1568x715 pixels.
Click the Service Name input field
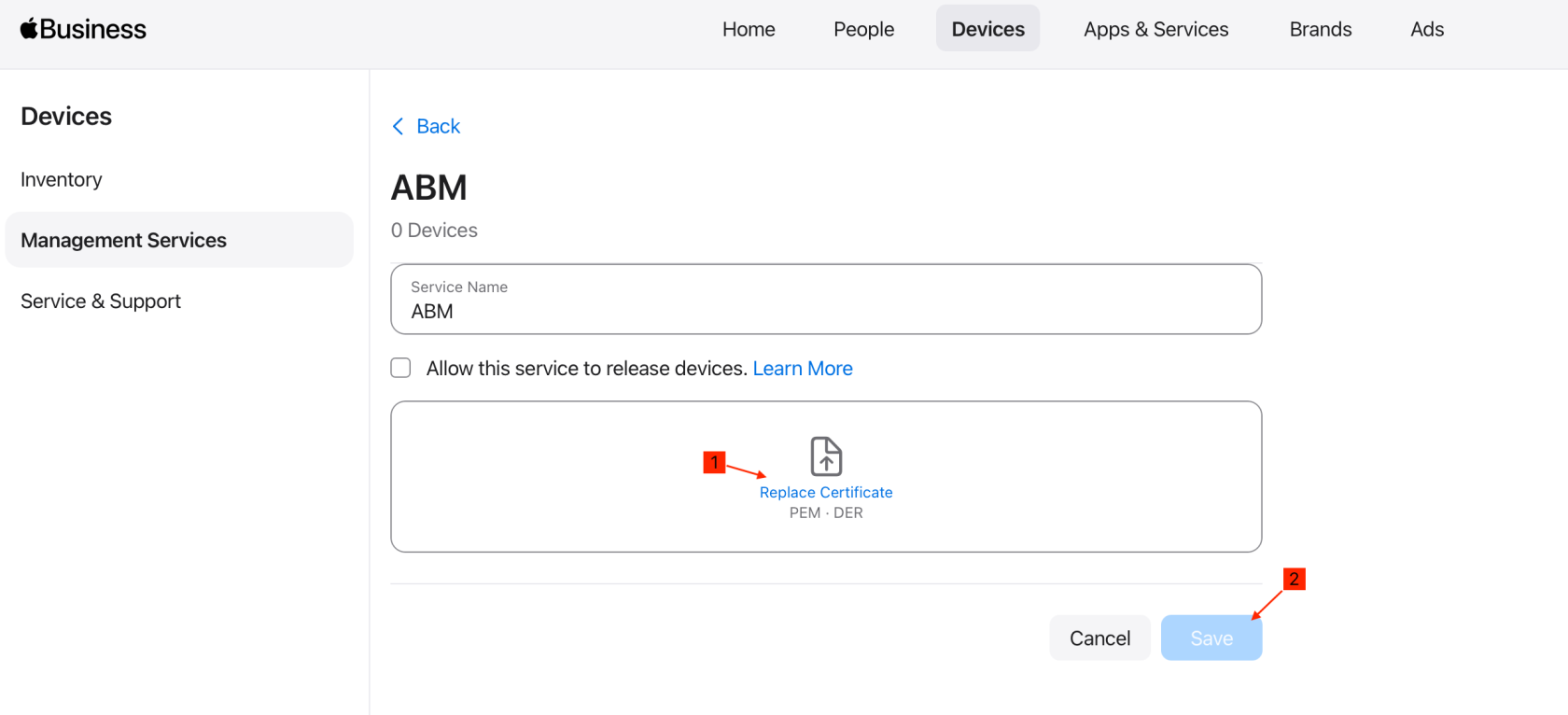tap(826, 299)
